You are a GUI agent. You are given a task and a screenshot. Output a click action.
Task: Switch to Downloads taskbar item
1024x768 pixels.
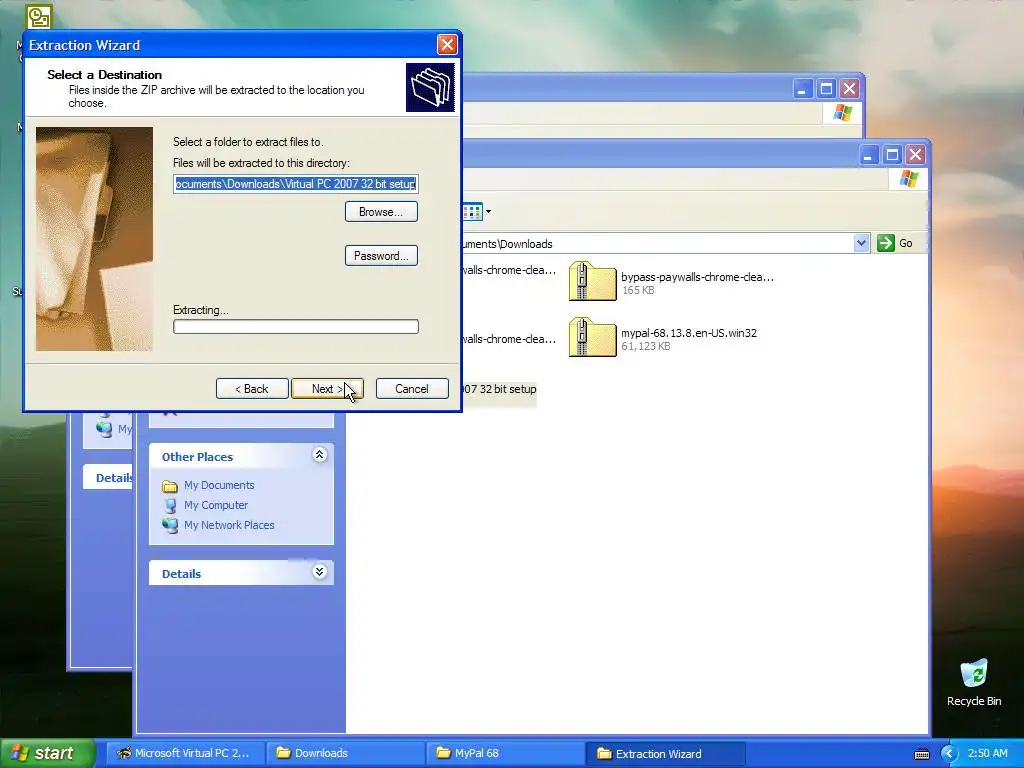(346, 753)
